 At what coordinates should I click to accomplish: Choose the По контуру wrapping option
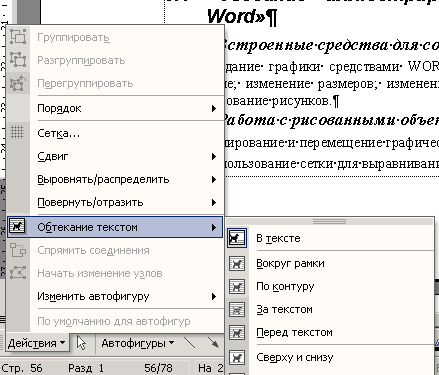[330, 286]
